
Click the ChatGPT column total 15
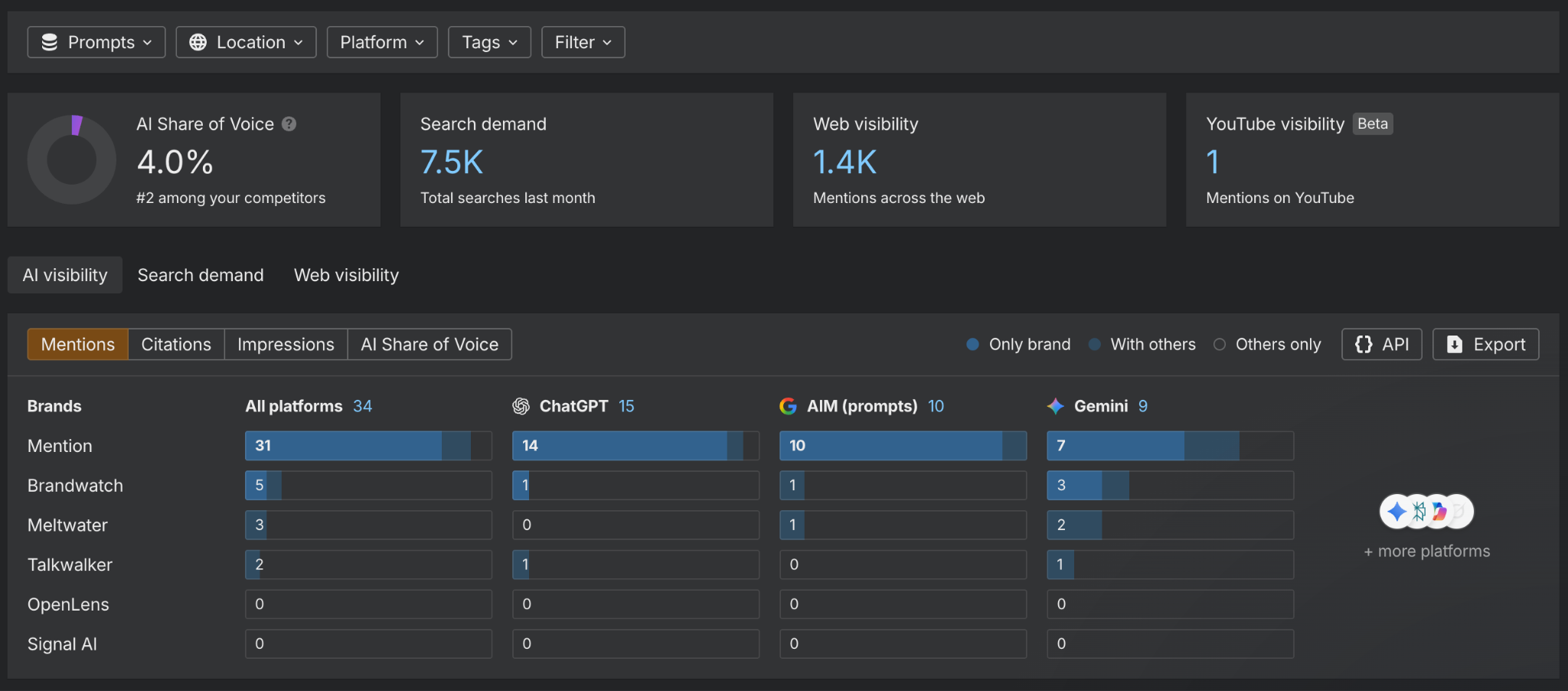(626, 406)
